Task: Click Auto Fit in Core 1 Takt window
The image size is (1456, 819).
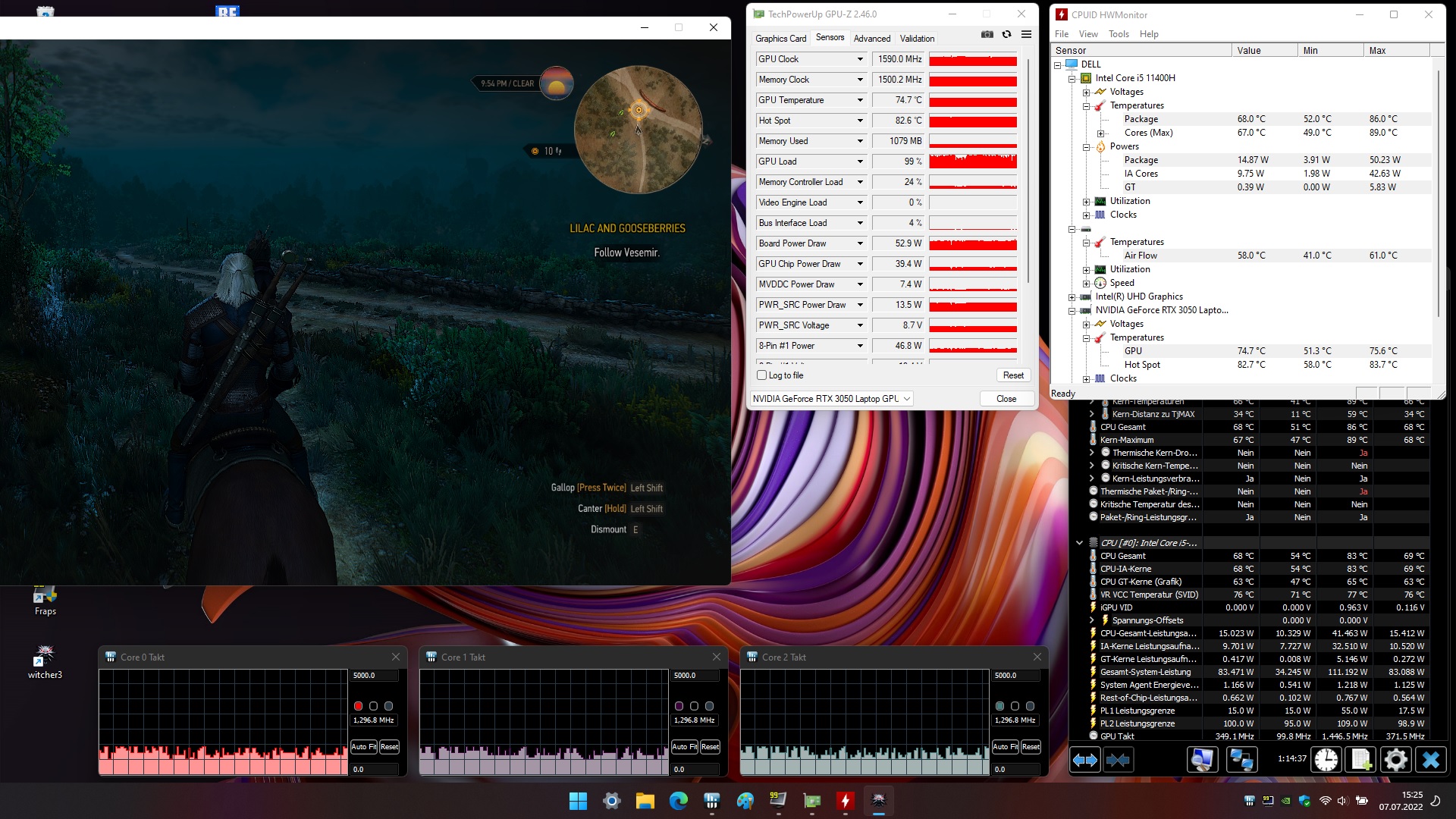Action: click(684, 747)
